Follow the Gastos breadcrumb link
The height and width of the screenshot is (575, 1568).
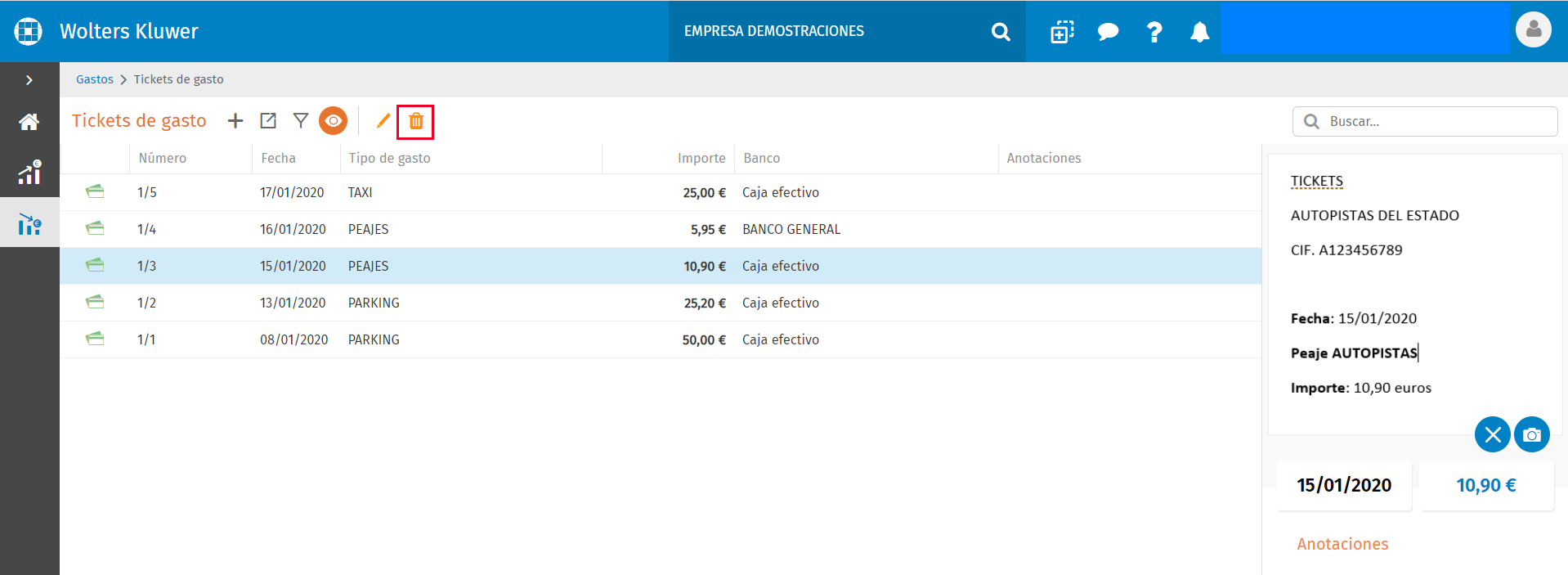click(x=95, y=79)
